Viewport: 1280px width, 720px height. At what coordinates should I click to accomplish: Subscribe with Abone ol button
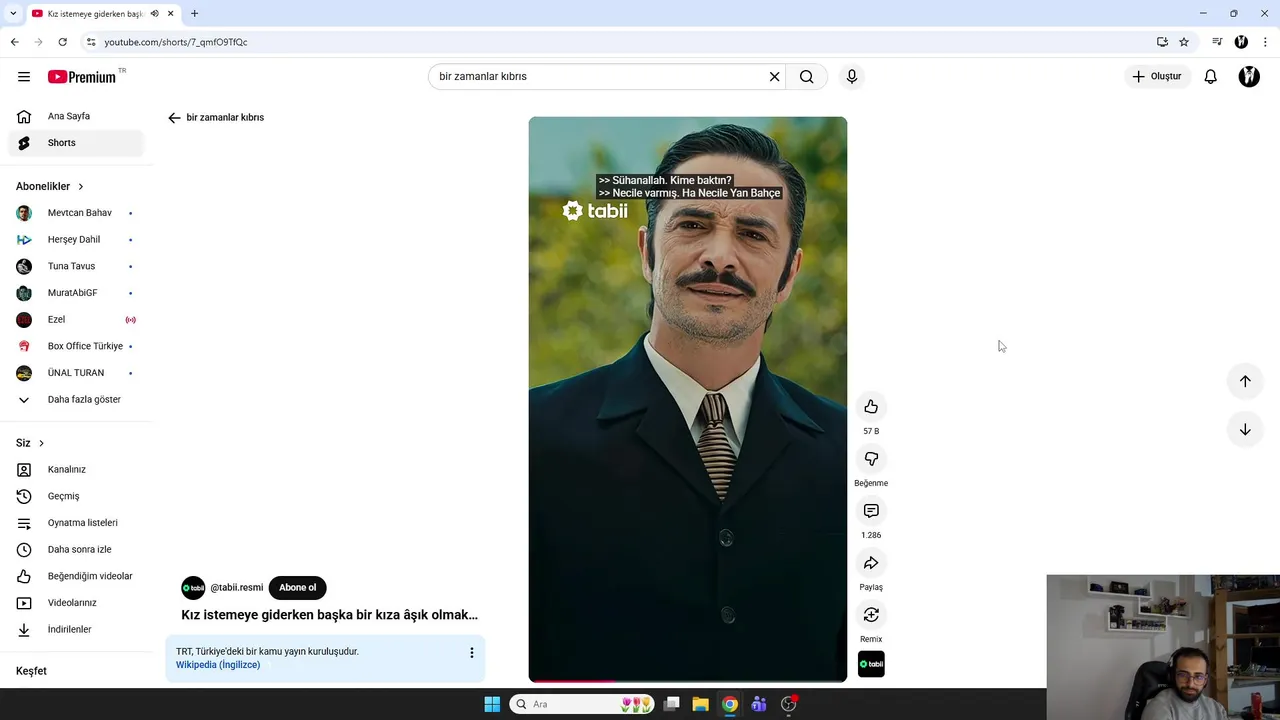coord(297,588)
